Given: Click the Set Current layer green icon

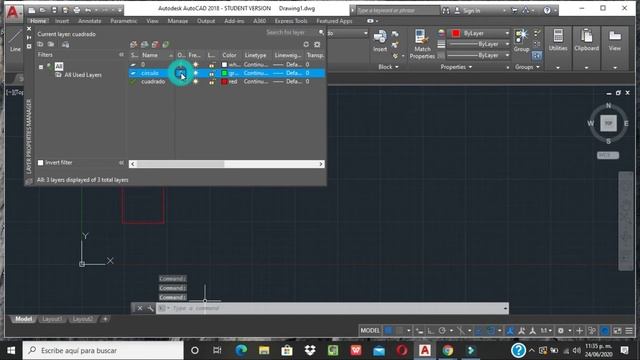Looking at the screenshot, I should click(166, 44).
